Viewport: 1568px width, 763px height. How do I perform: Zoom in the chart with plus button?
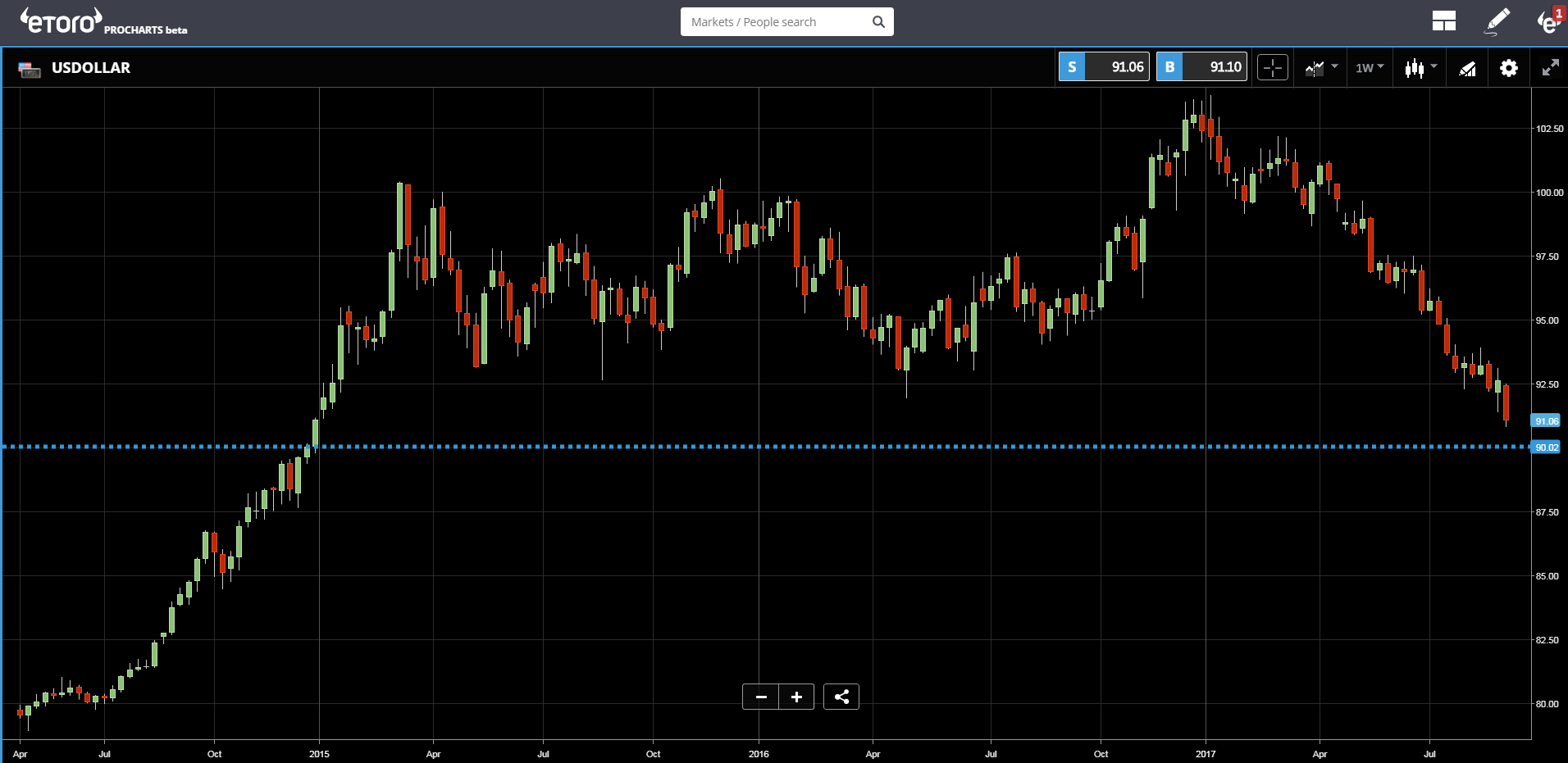click(x=796, y=697)
